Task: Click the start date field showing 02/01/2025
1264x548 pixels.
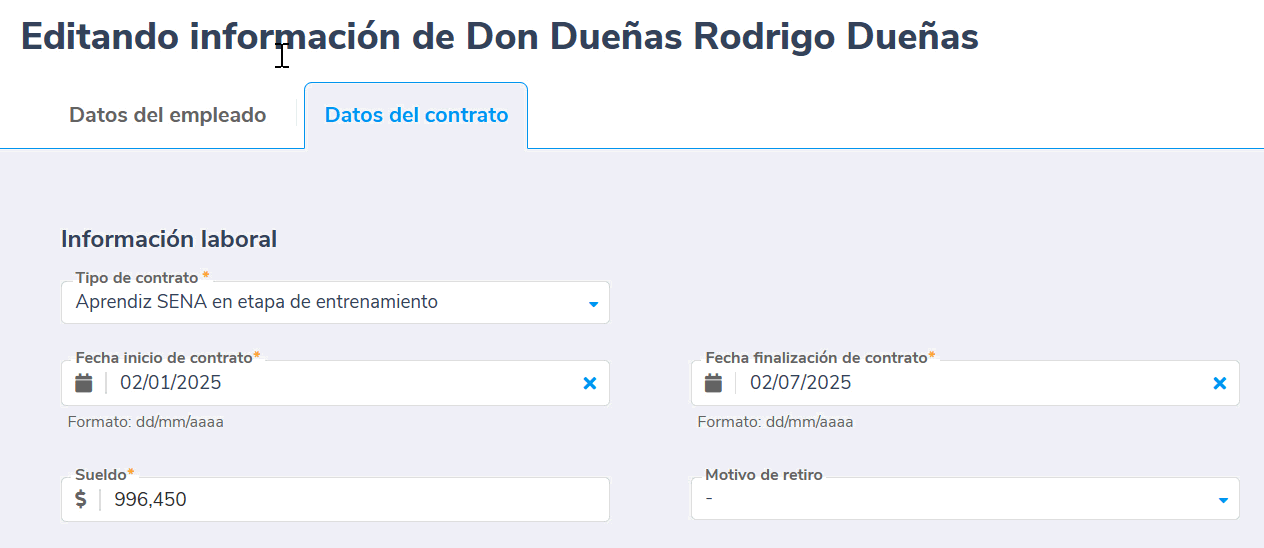Action: point(340,383)
